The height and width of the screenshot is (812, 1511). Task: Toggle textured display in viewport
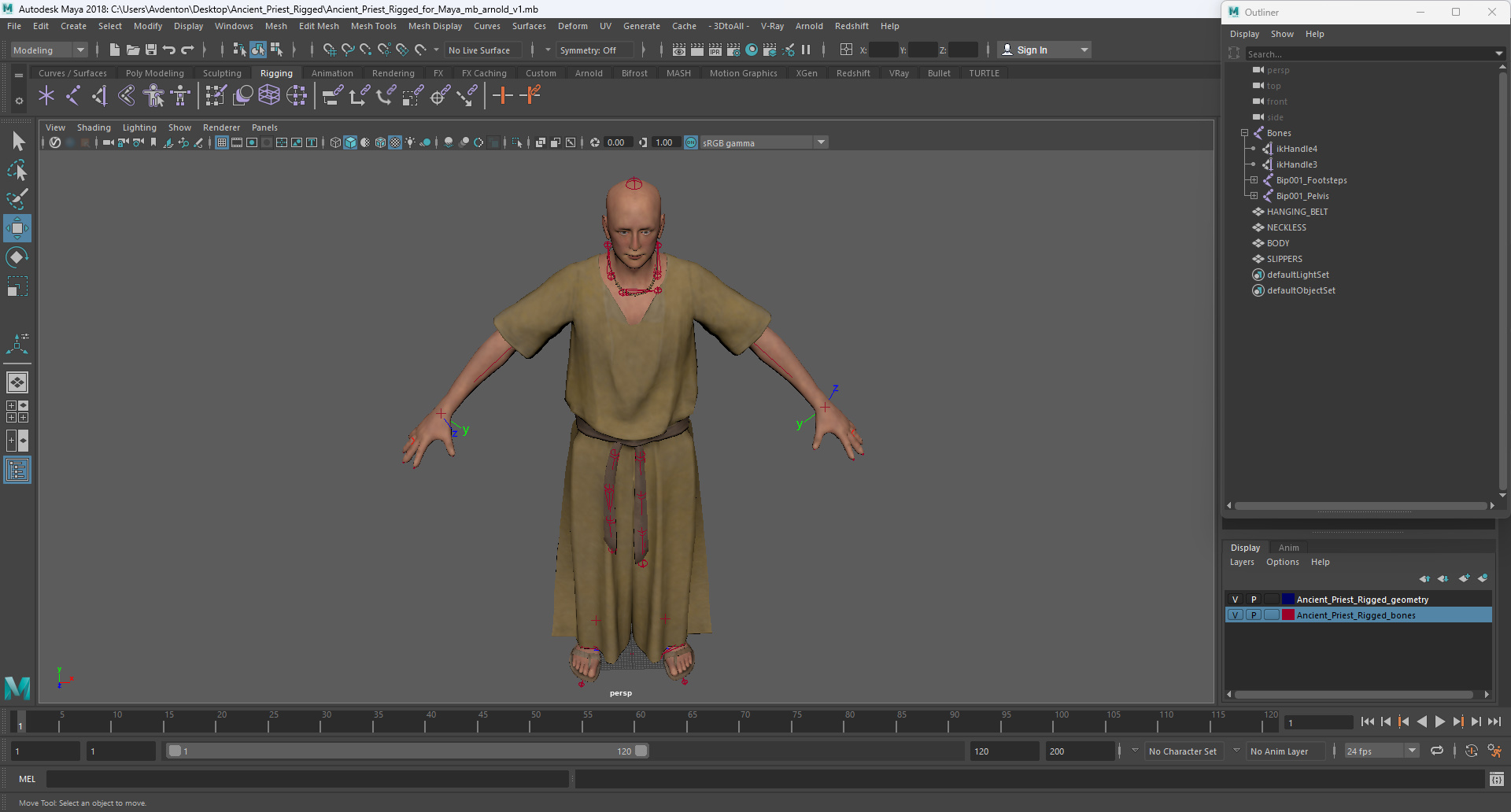tap(395, 142)
